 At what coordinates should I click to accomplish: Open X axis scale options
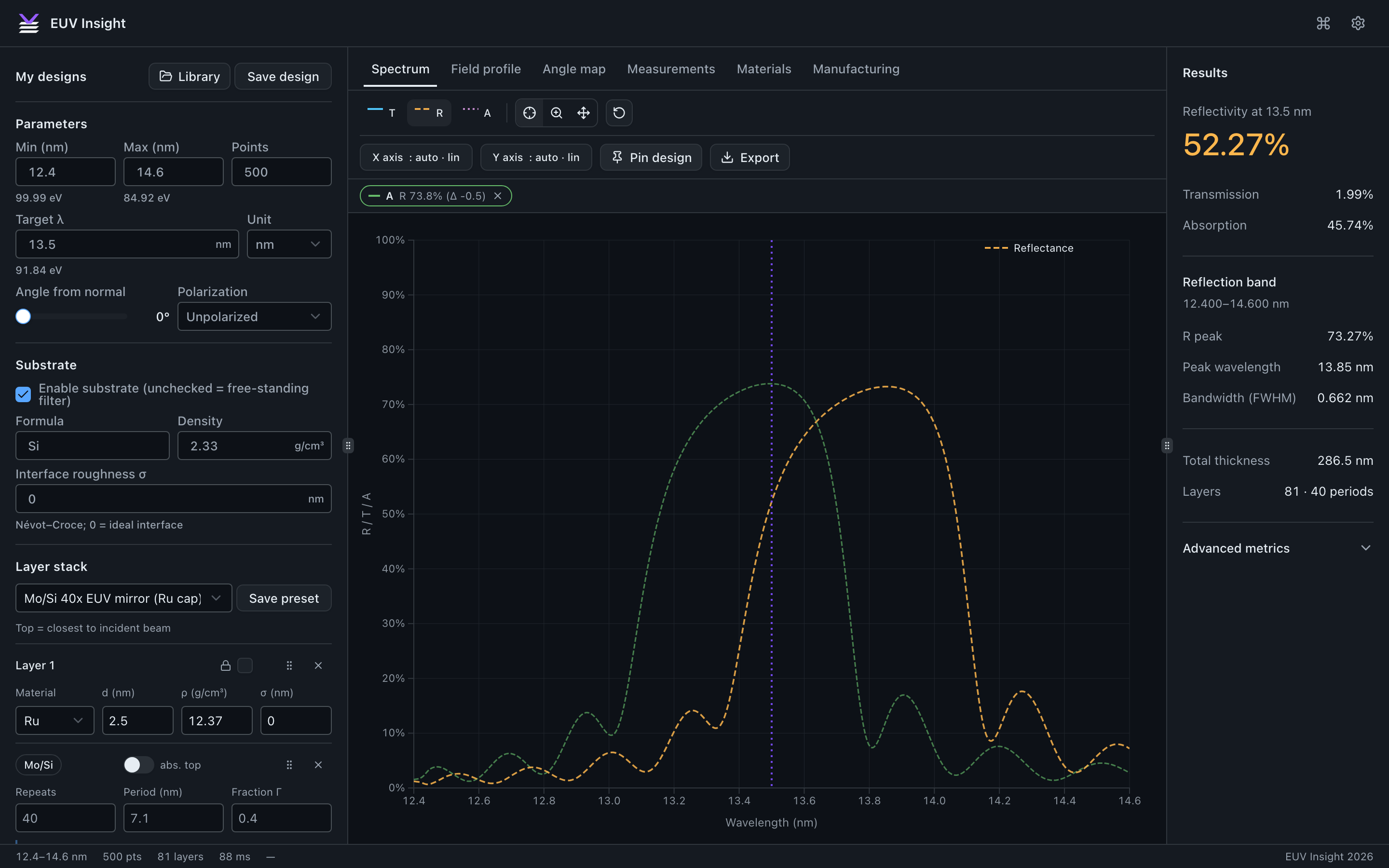click(x=416, y=157)
